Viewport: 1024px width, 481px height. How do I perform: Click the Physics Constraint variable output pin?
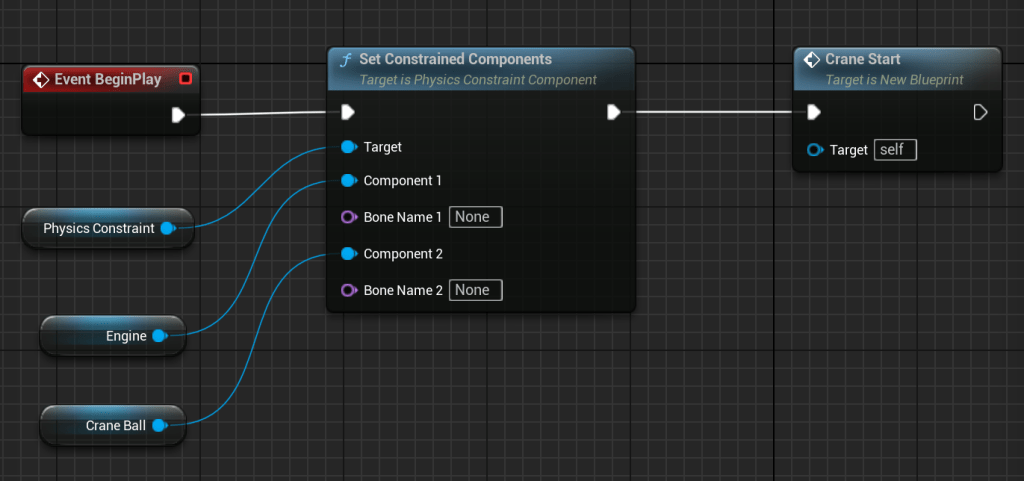167,229
